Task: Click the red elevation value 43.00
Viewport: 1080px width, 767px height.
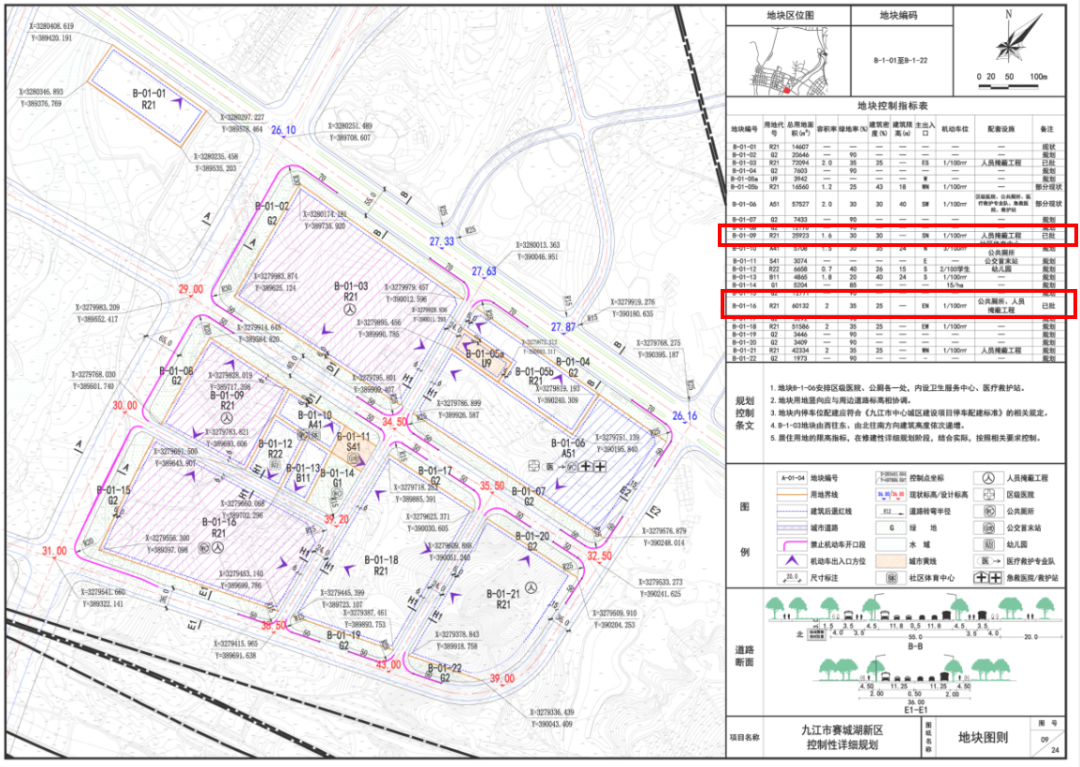Action: pyautogui.click(x=388, y=665)
